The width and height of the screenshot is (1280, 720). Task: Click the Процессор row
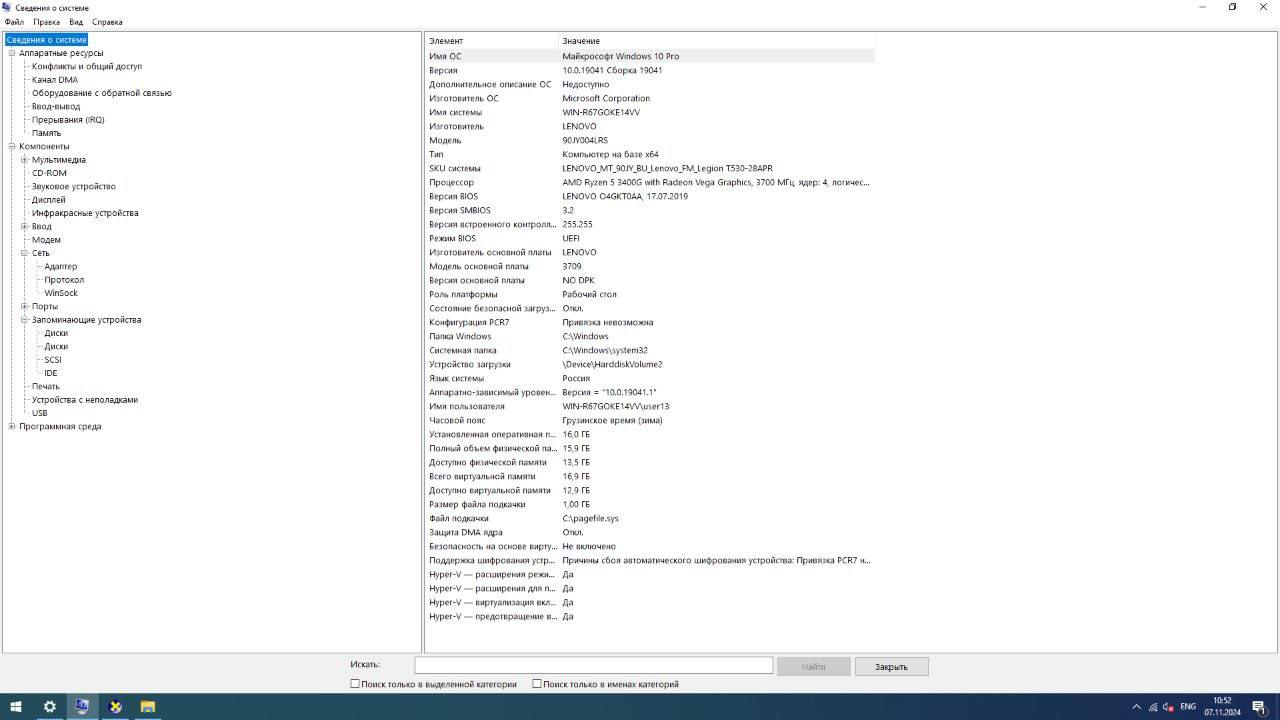pos(650,182)
